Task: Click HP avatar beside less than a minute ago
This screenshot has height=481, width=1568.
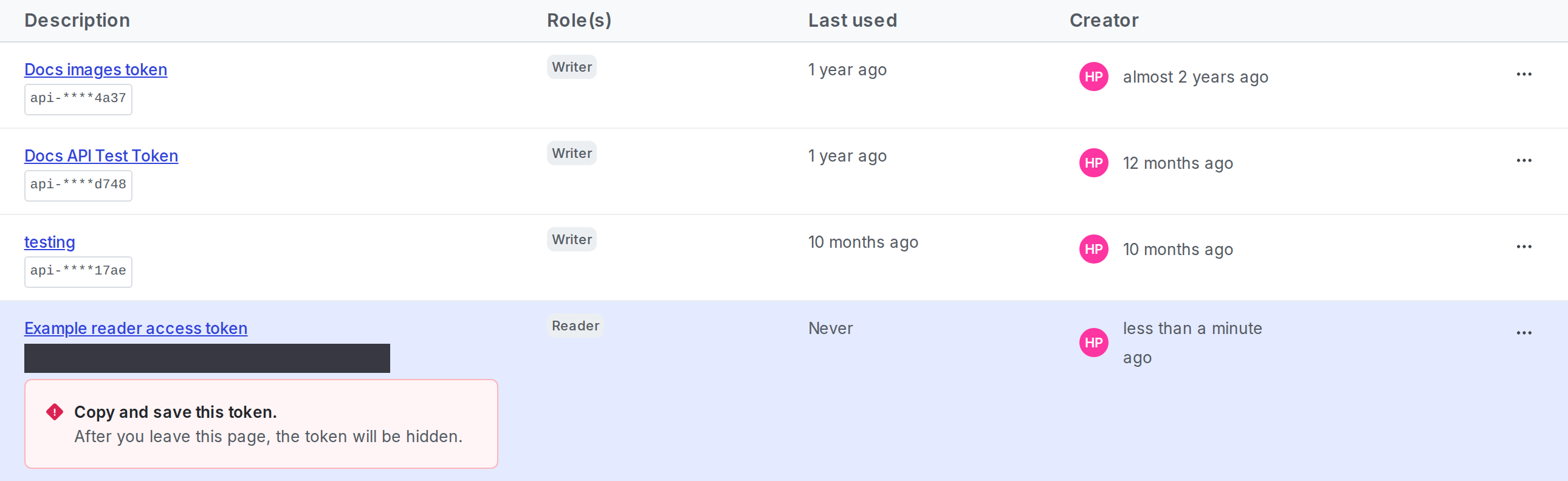Action: coord(1093,343)
